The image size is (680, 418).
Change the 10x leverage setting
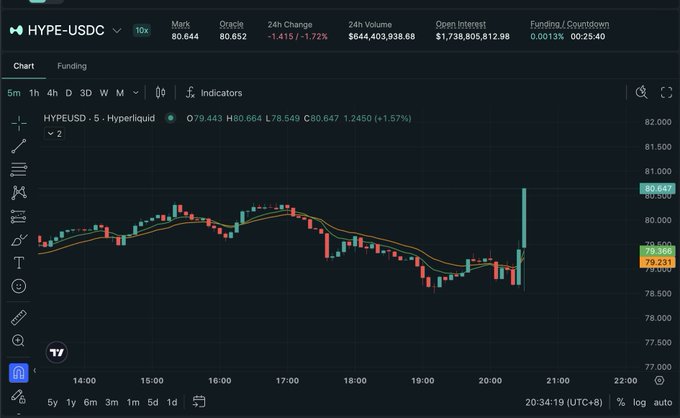click(142, 30)
